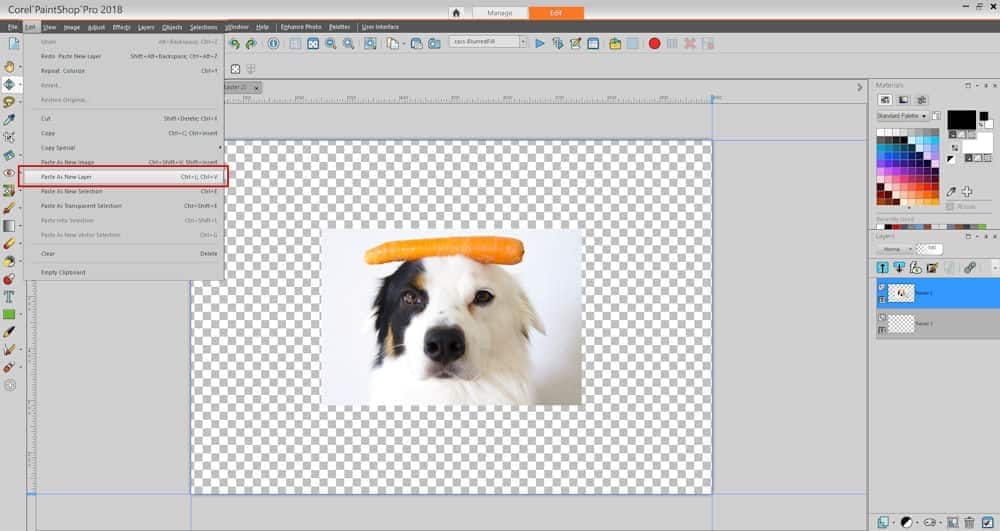Toggle the All tools checkbox
Screen dimensions: 1000x531
pyautogui.click(x=949, y=206)
